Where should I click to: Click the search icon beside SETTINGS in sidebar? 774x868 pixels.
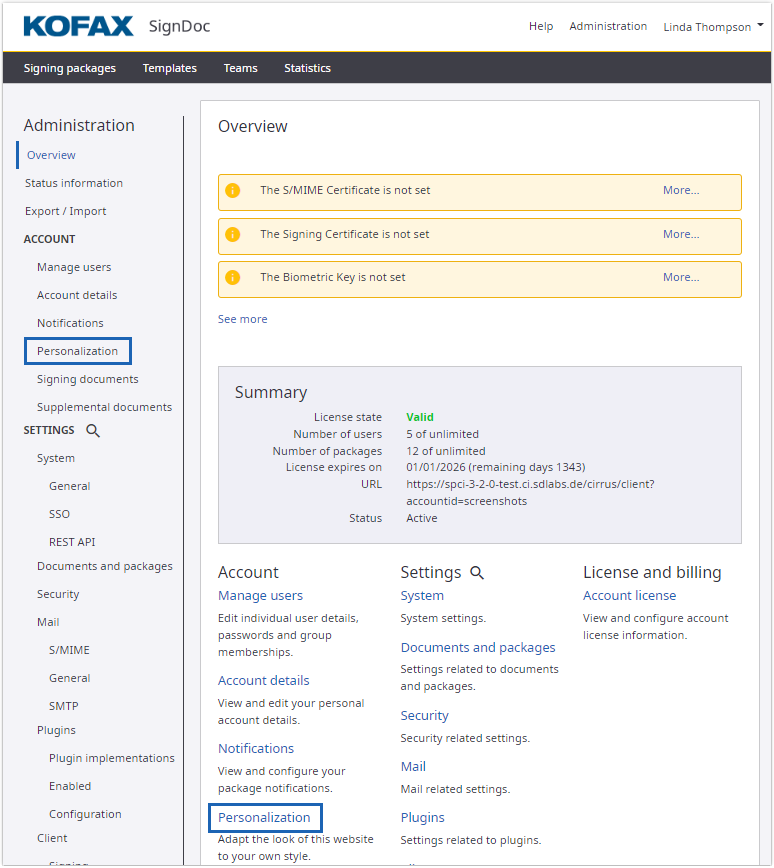(x=93, y=431)
